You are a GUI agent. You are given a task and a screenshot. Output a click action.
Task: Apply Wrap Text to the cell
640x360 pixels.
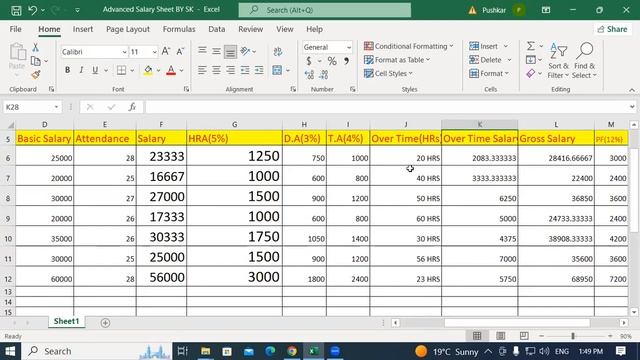(x=278, y=51)
